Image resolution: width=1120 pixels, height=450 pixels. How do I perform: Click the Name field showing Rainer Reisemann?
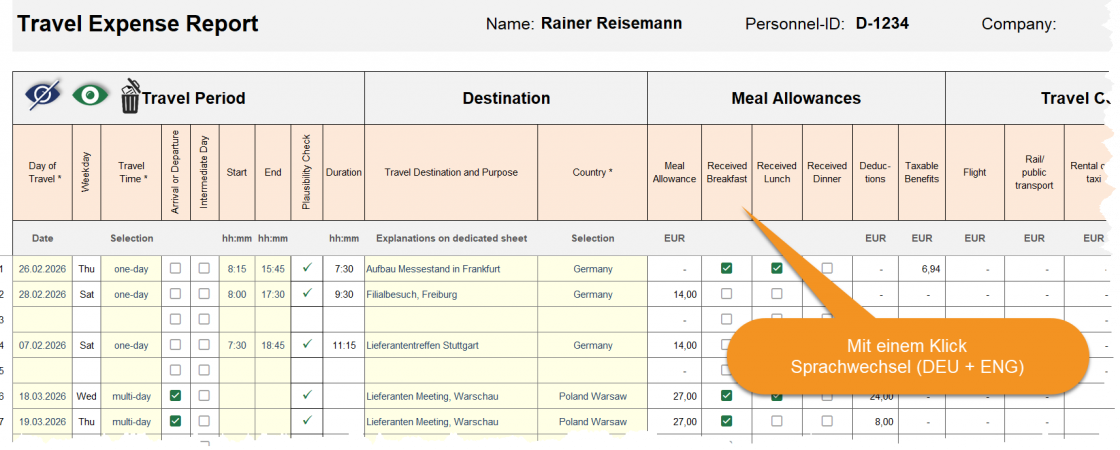pos(611,23)
